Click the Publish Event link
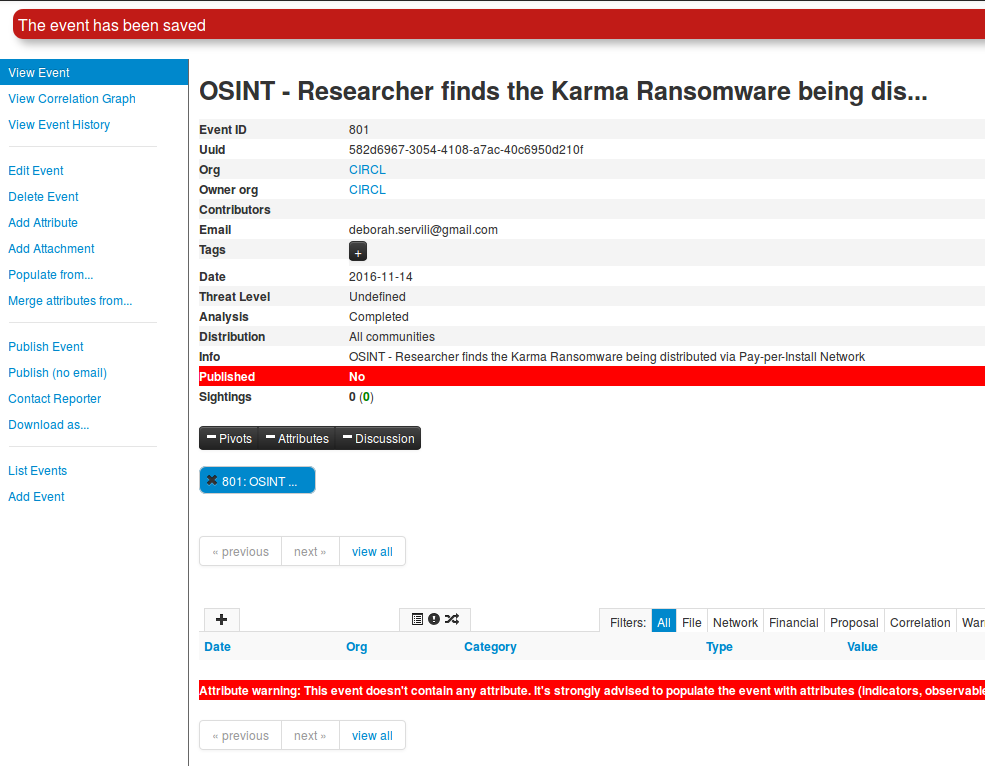The width and height of the screenshot is (985, 766). [x=46, y=347]
